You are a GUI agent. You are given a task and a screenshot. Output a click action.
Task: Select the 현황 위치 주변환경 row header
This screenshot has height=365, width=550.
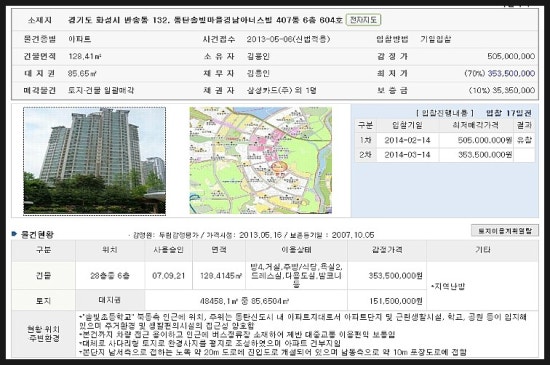[43, 334]
